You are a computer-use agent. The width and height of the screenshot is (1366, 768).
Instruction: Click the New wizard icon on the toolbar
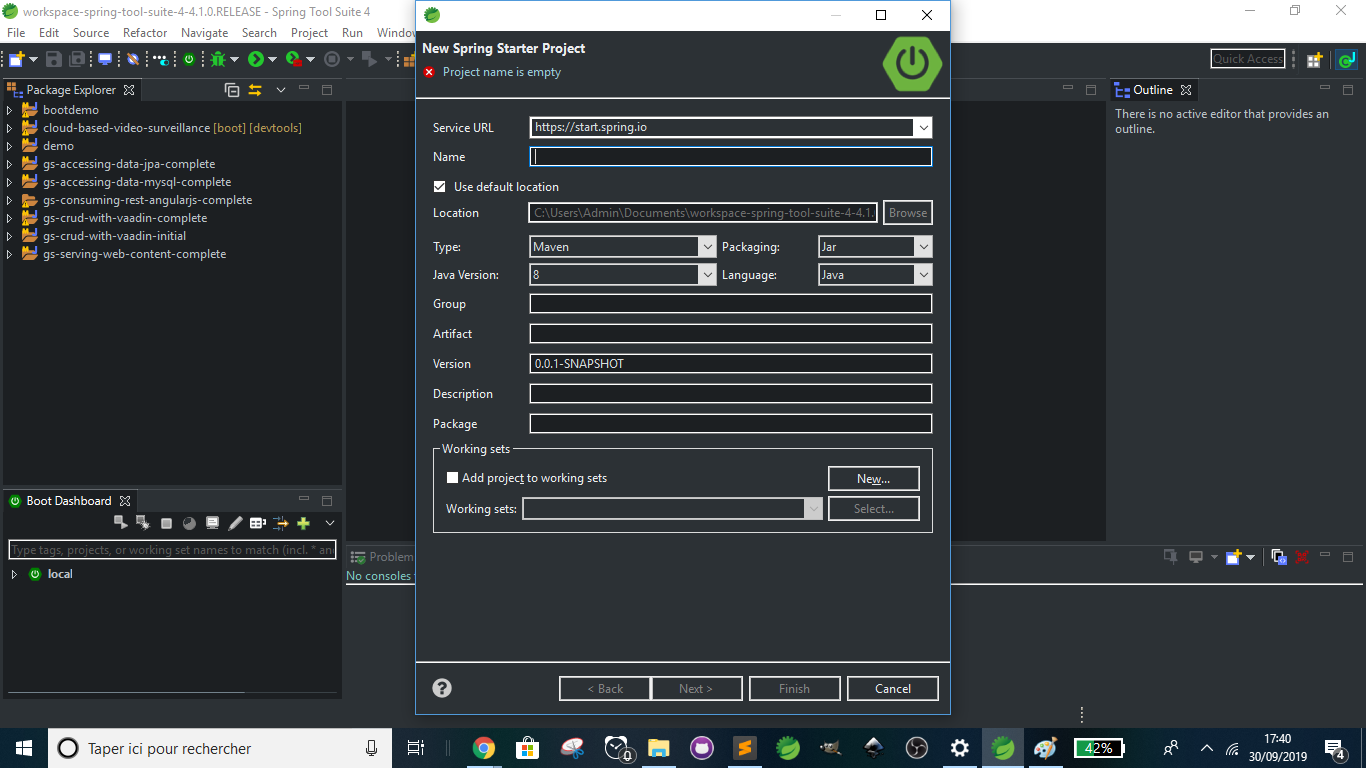coord(16,58)
